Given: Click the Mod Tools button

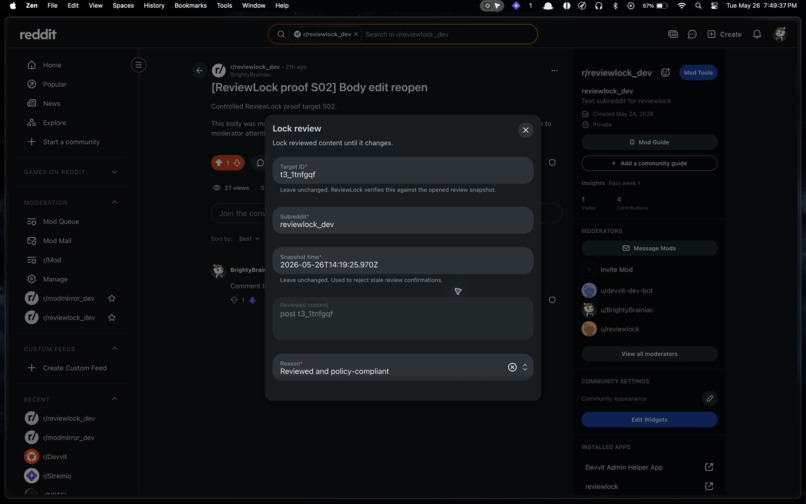Looking at the screenshot, I should (x=698, y=73).
